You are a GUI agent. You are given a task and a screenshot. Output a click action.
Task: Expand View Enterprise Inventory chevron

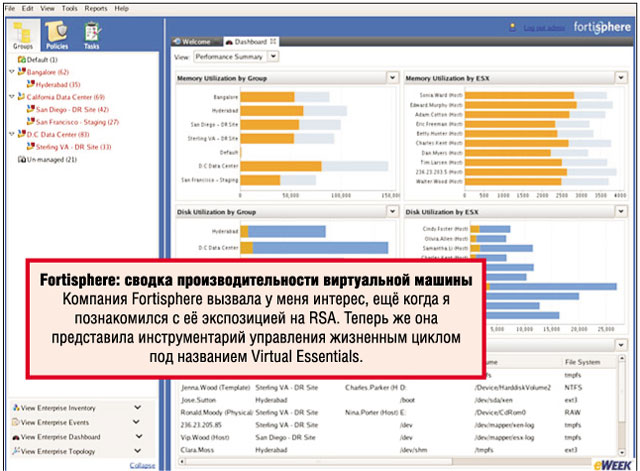(x=138, y=407)
